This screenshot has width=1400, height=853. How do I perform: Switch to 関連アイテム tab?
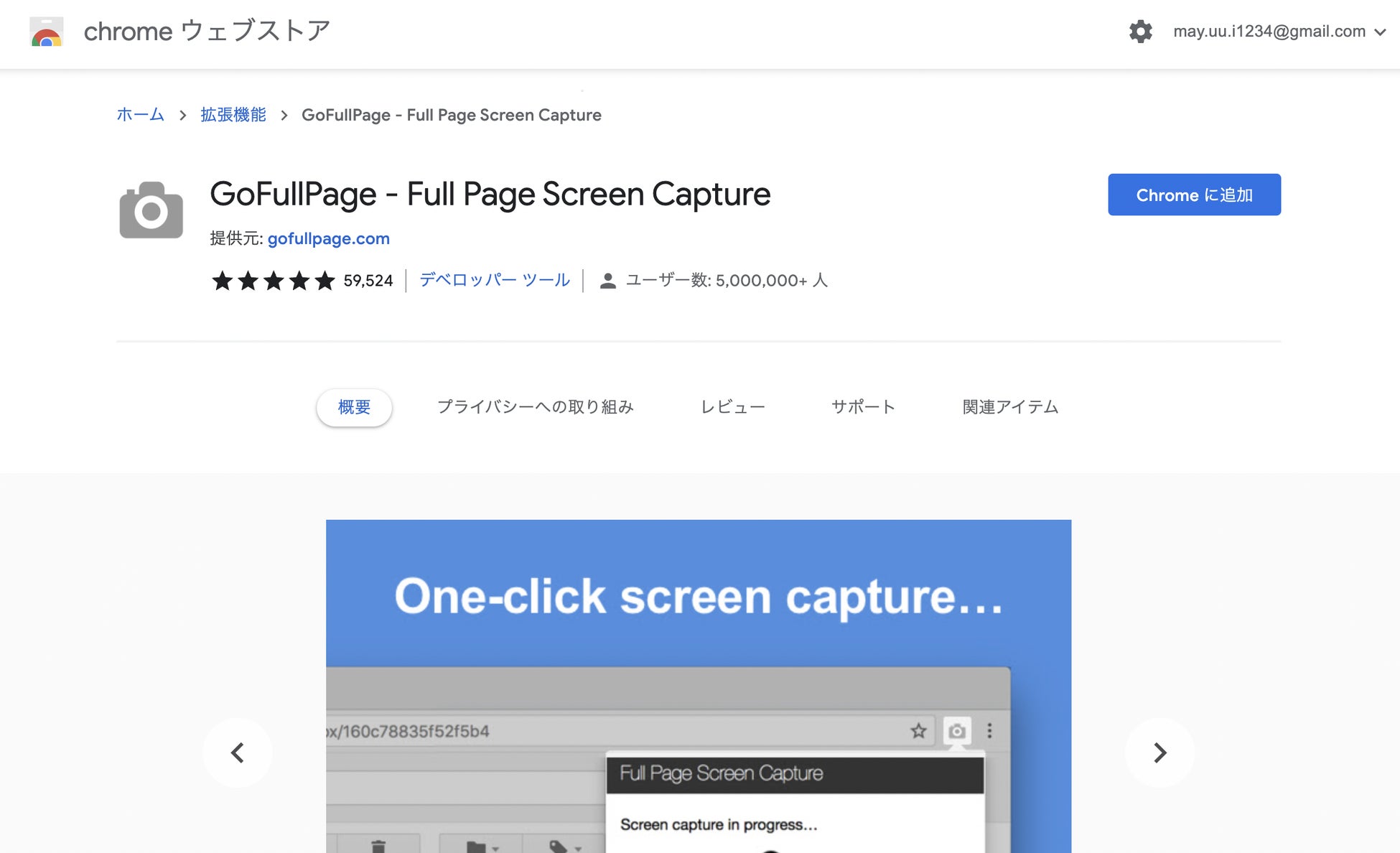tap(1010, 407)
